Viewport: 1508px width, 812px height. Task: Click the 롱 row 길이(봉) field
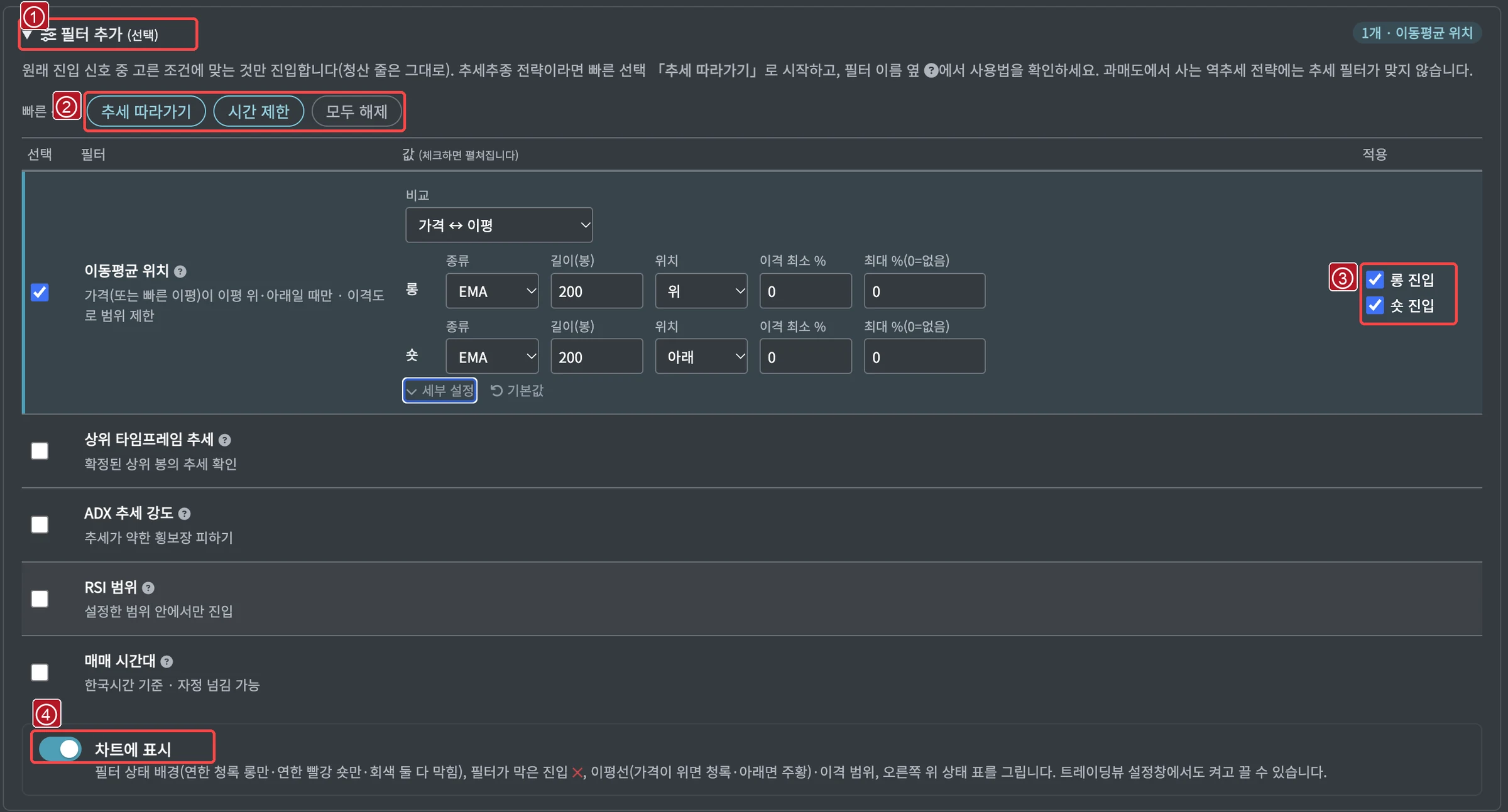pos(596,291)
